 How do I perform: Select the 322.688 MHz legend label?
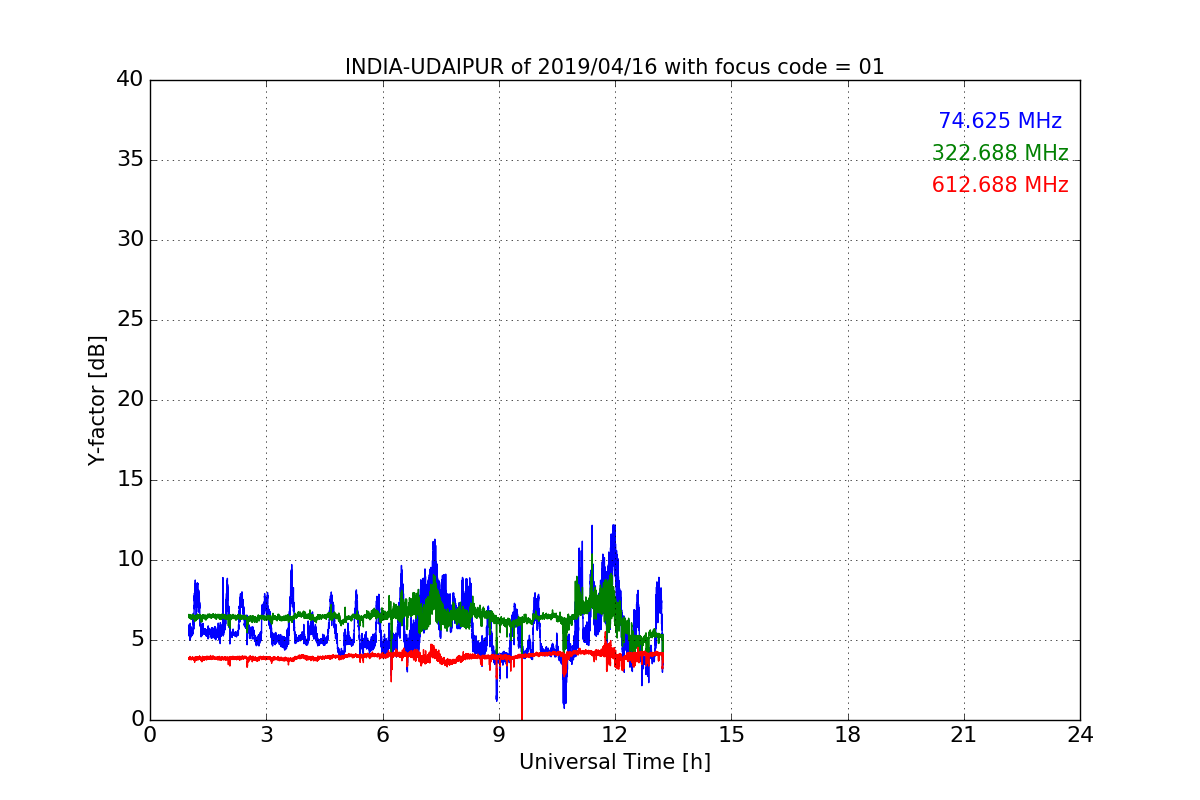pyautogui.click(x=1000, y=153)
